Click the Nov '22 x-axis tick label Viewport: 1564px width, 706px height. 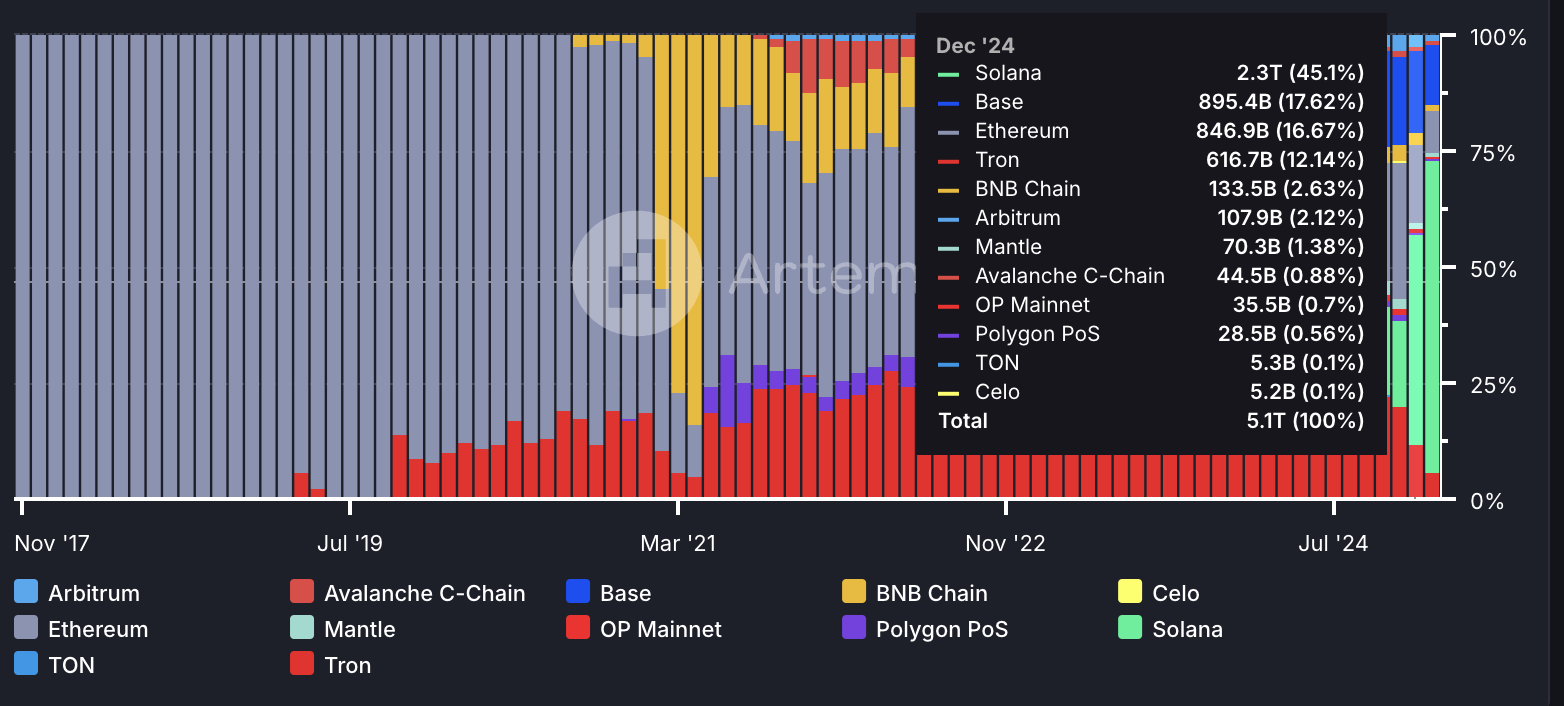pos(1005,543)
